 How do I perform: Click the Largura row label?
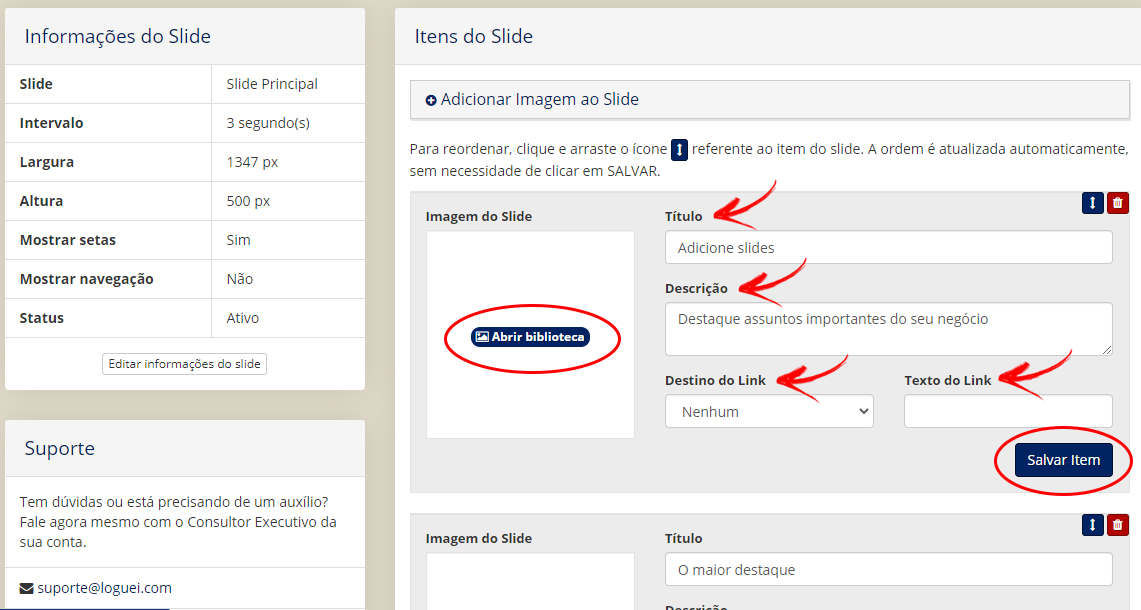pyautogui.click(x=47, y=162)
